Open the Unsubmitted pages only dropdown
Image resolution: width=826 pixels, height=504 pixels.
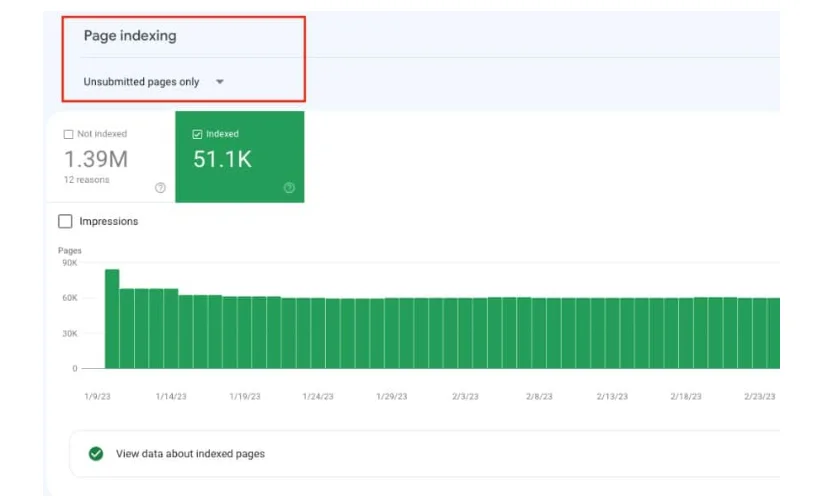coord(153,82)
